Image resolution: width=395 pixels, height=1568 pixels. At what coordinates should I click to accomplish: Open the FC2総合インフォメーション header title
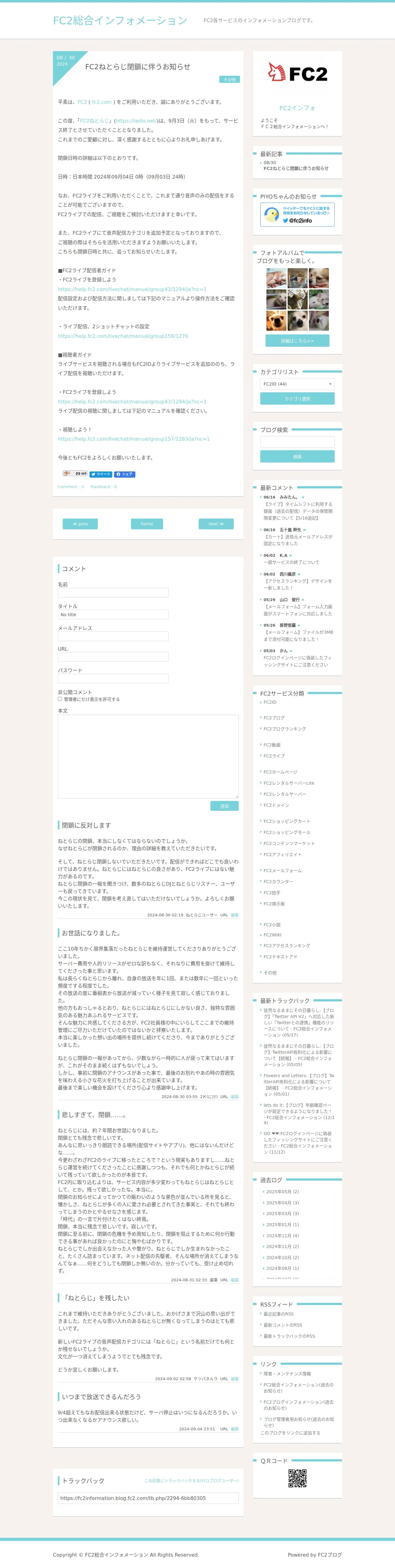[120, 21]
